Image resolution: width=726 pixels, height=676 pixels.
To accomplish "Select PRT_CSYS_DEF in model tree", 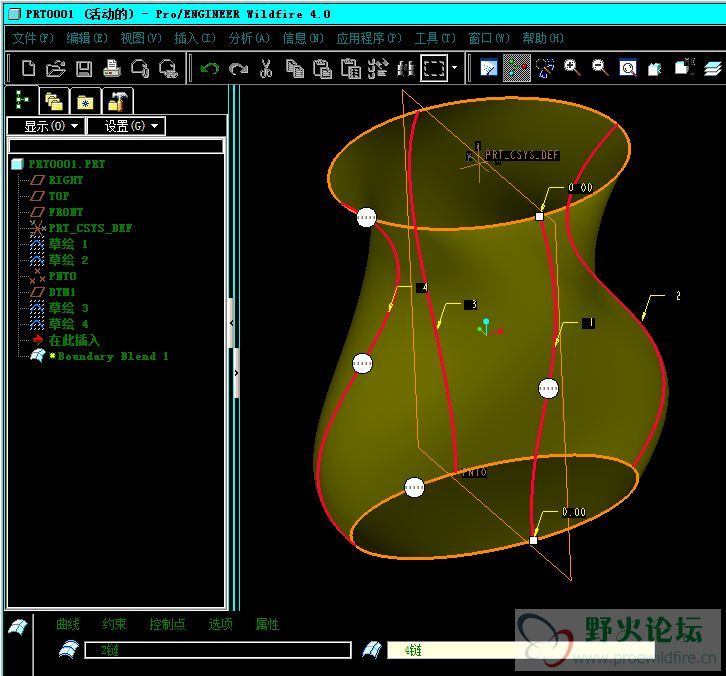I will pyautogui.click(x=90, y=228).
